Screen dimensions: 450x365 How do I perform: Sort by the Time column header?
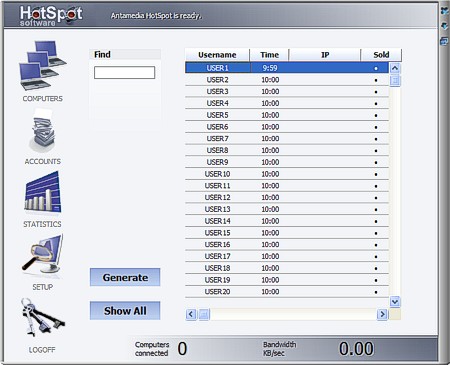269,55
